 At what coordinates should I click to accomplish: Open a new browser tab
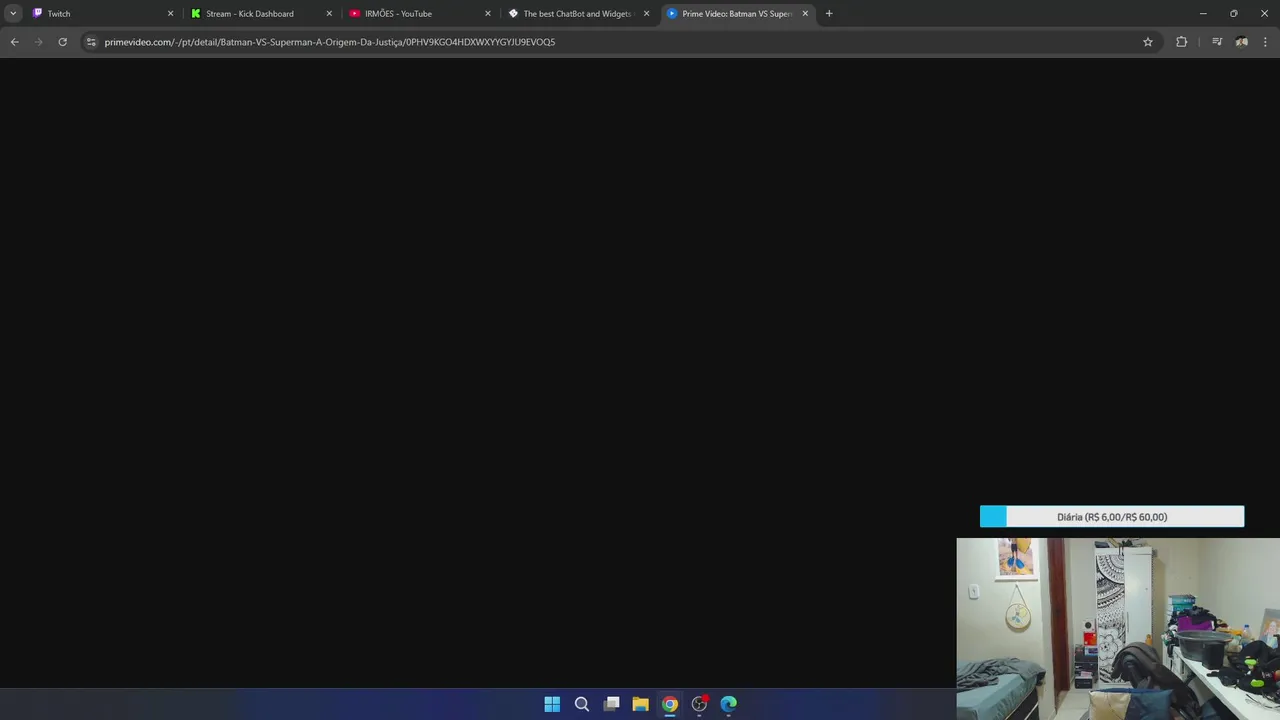click(829, 14)
